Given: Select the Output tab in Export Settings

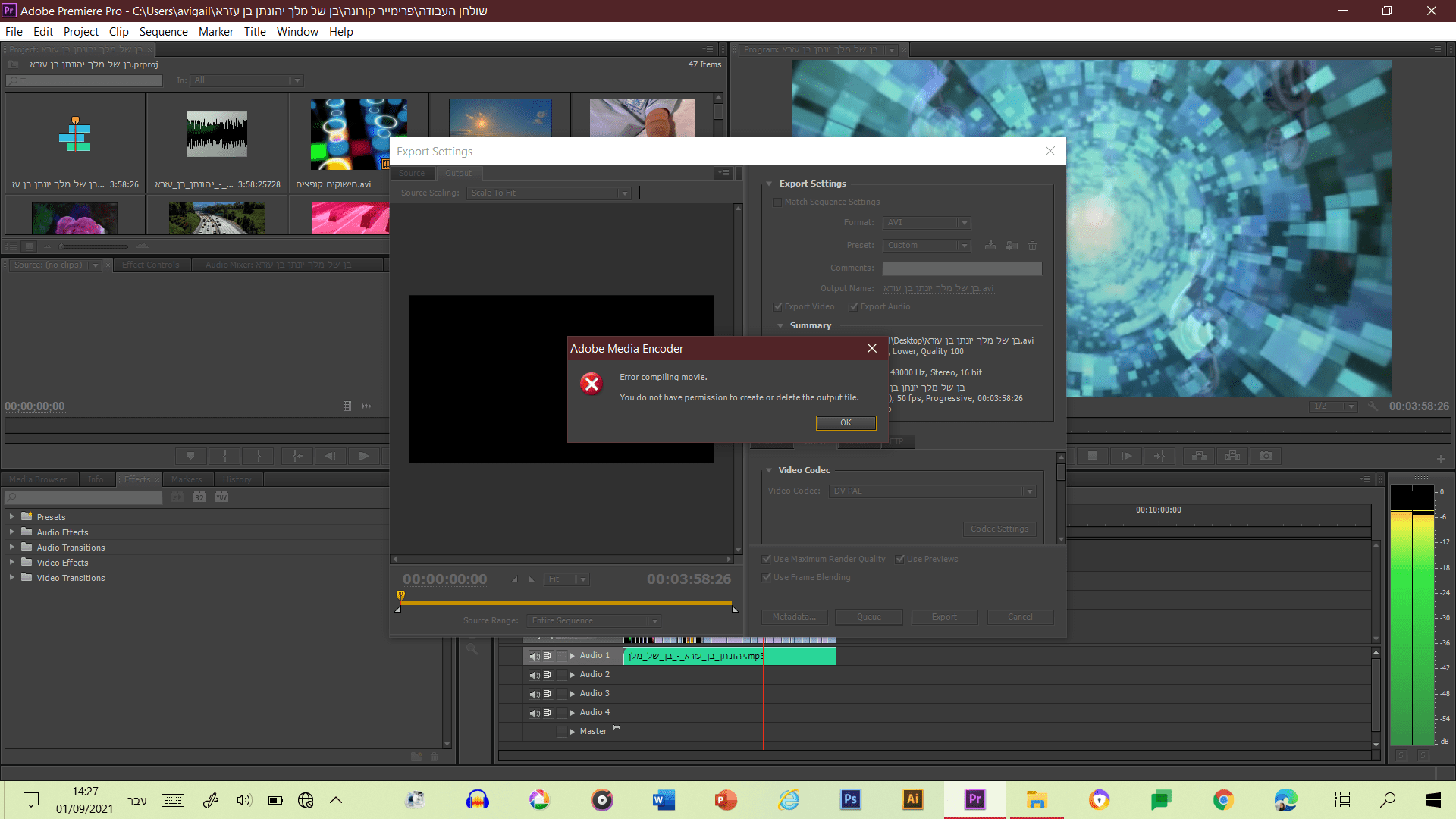Looking at the screenshot, I should click(458, 173).
